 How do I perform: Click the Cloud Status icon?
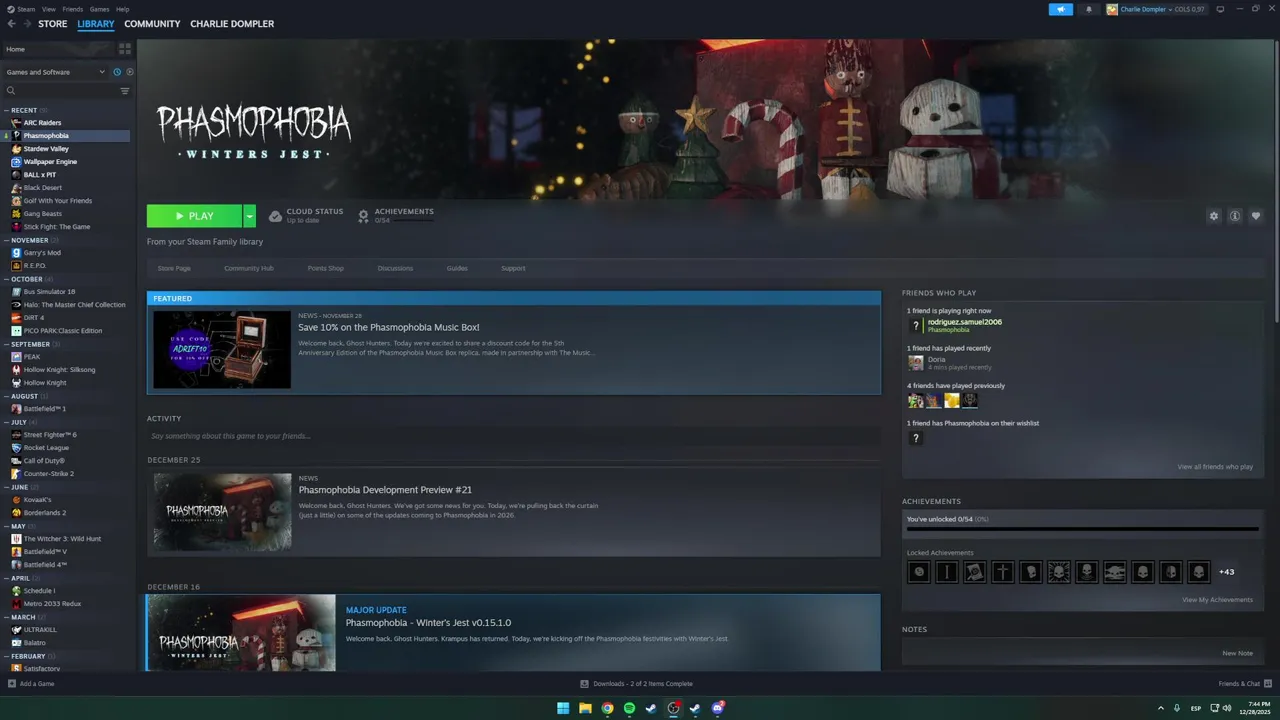click(275, 216)
